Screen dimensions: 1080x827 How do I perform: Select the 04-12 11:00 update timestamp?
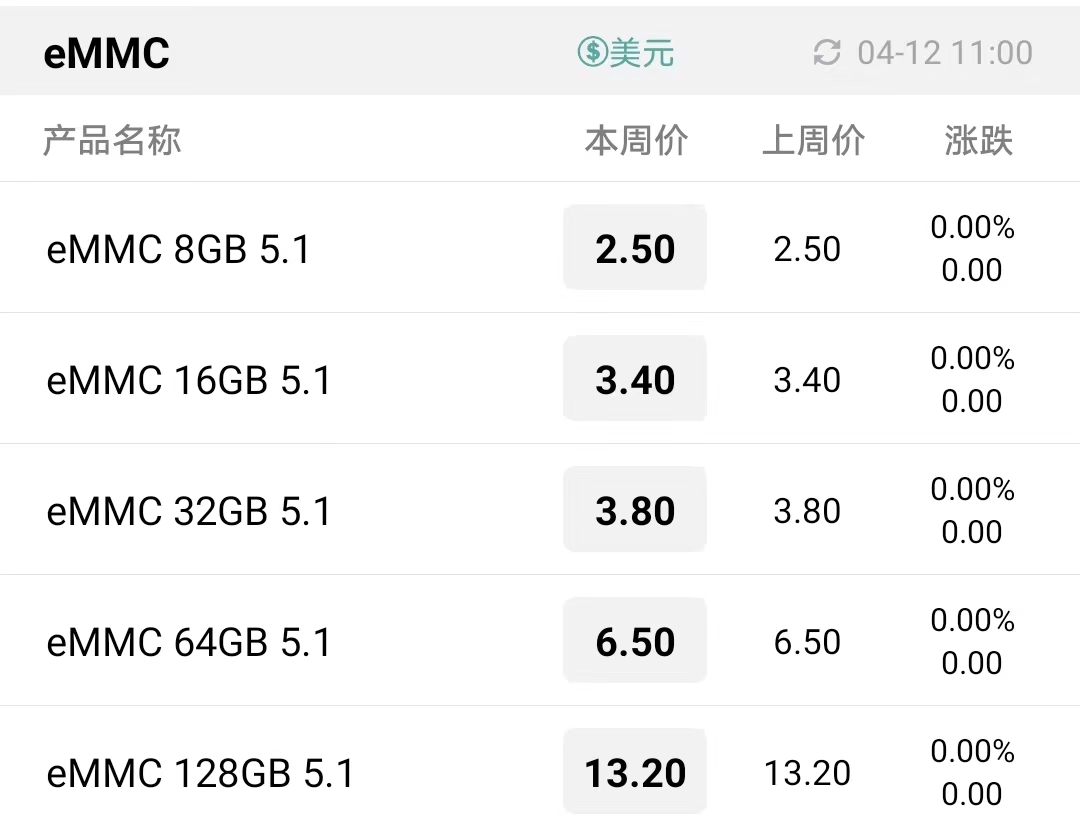click(x=945, y=53)
